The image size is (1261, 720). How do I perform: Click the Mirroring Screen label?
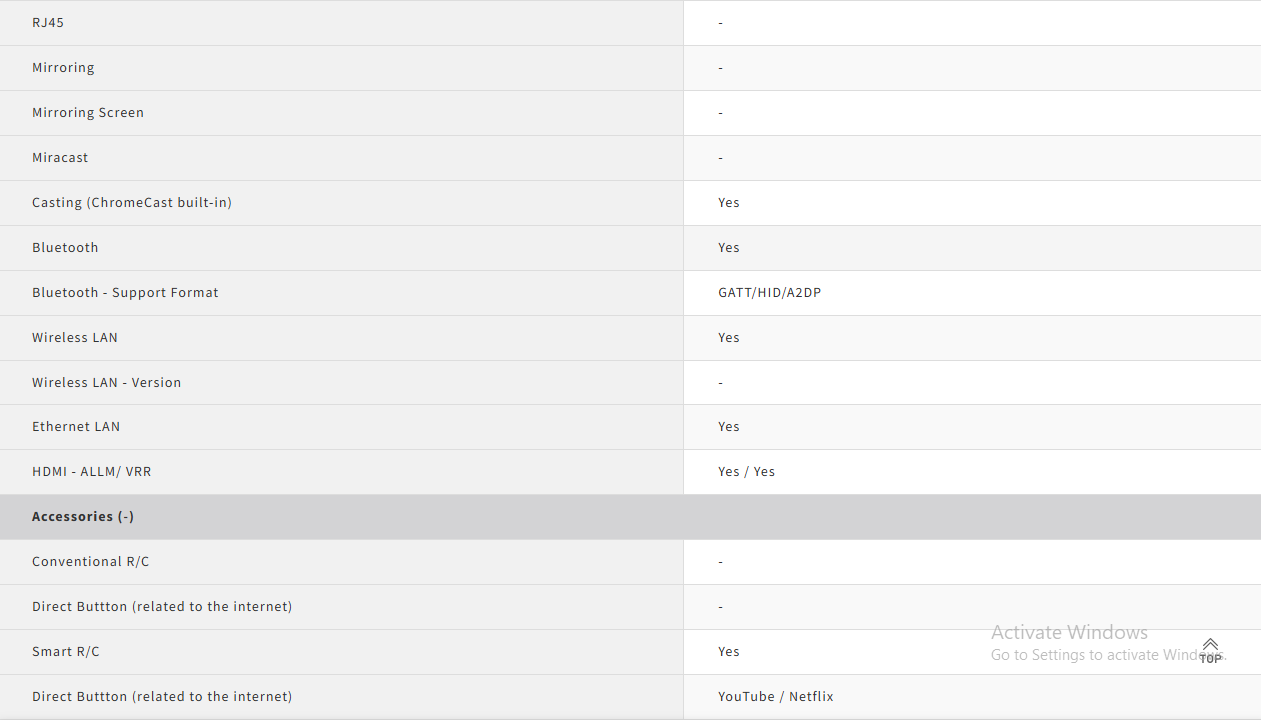[x=88, y=113]
